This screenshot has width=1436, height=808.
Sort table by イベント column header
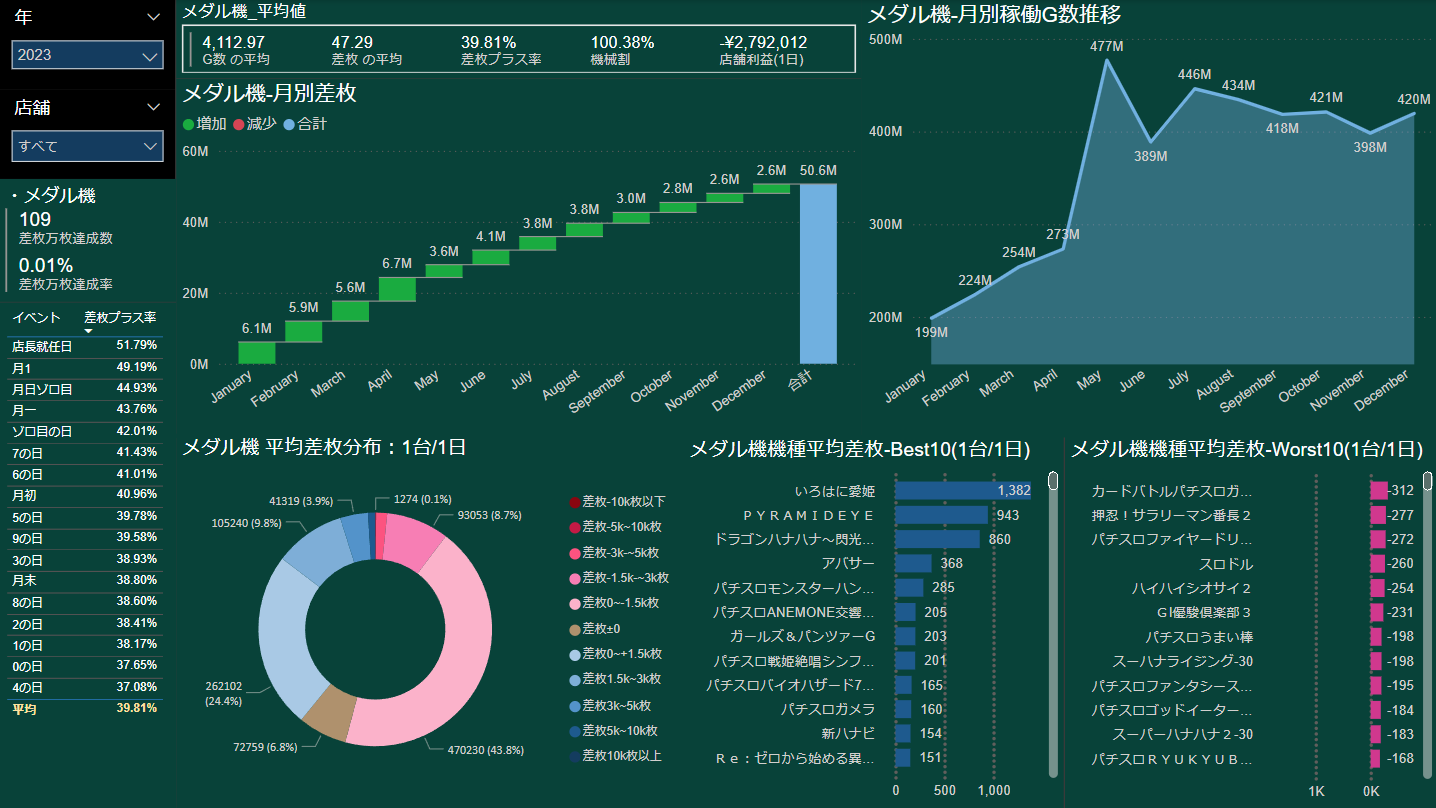coord(36,318)
